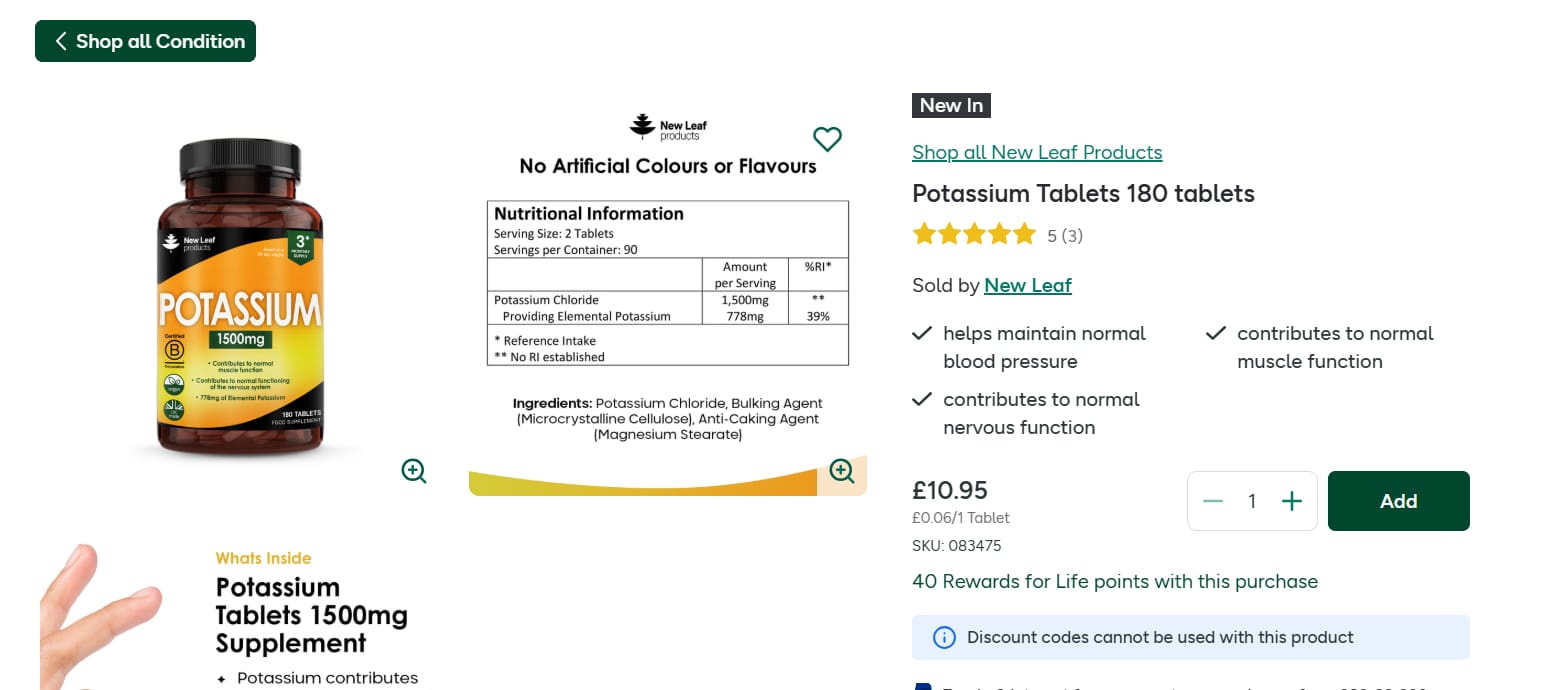Viewport: 1544px width, 690px height.
Task: Click the New In badge
Action: [x=951, y=105]
